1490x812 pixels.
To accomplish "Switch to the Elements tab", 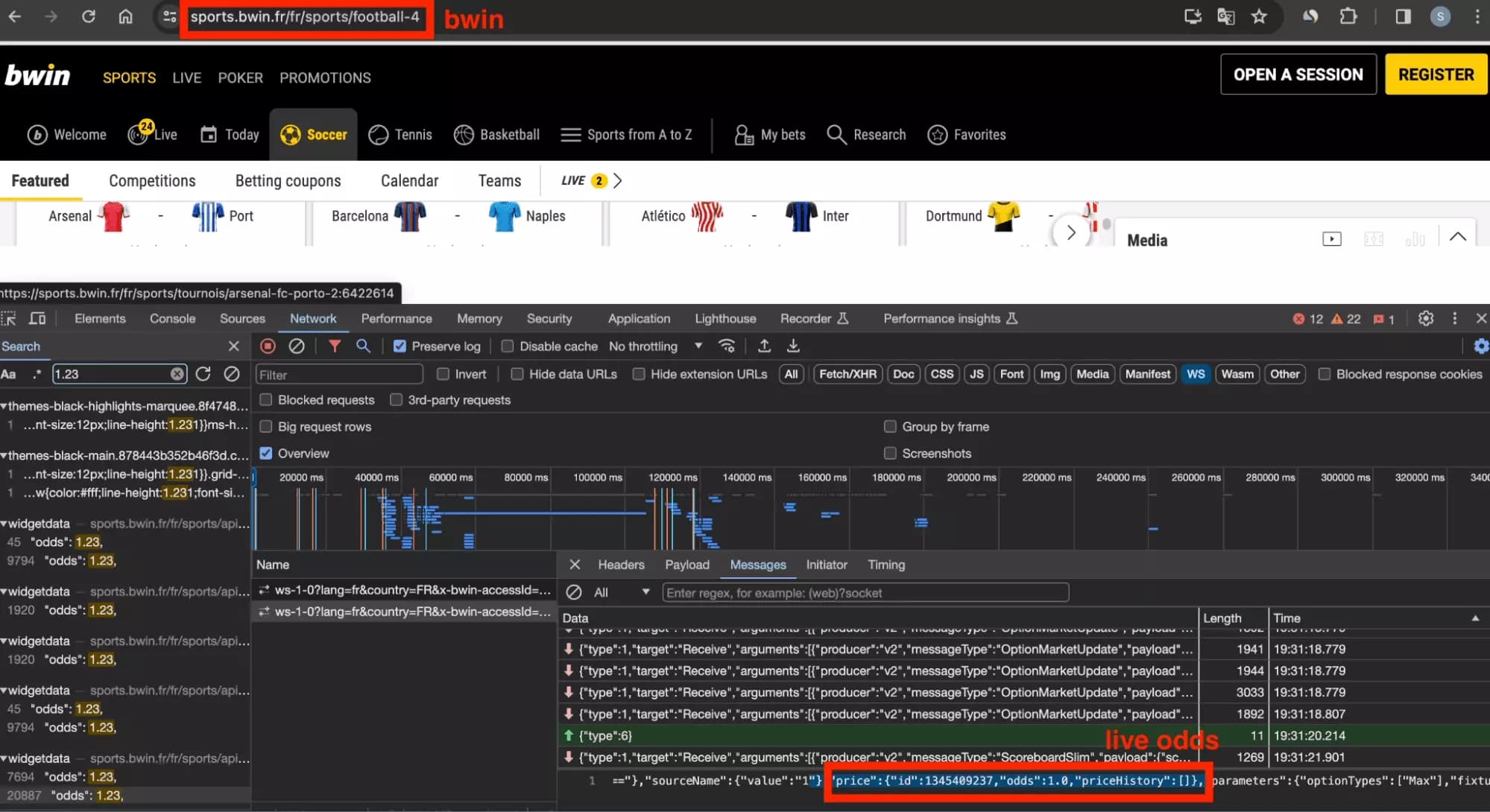I will coord(100,319).
